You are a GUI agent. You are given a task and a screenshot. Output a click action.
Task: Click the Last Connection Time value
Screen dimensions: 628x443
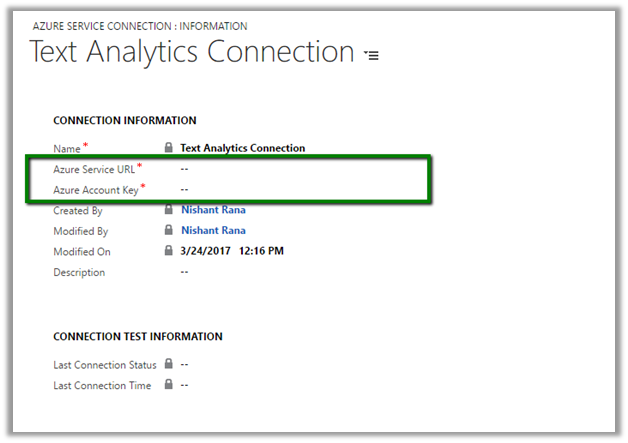[x=185, y=384]
